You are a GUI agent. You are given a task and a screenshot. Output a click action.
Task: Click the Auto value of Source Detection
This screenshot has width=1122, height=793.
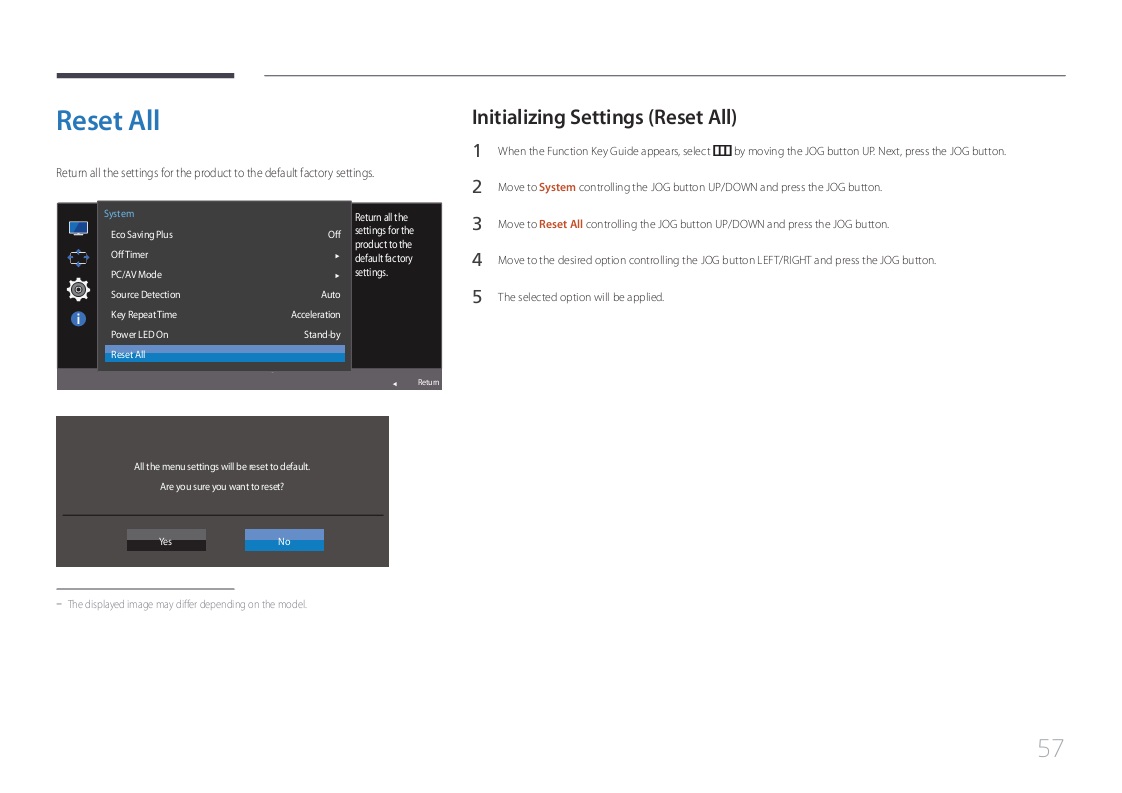point(331,295)
